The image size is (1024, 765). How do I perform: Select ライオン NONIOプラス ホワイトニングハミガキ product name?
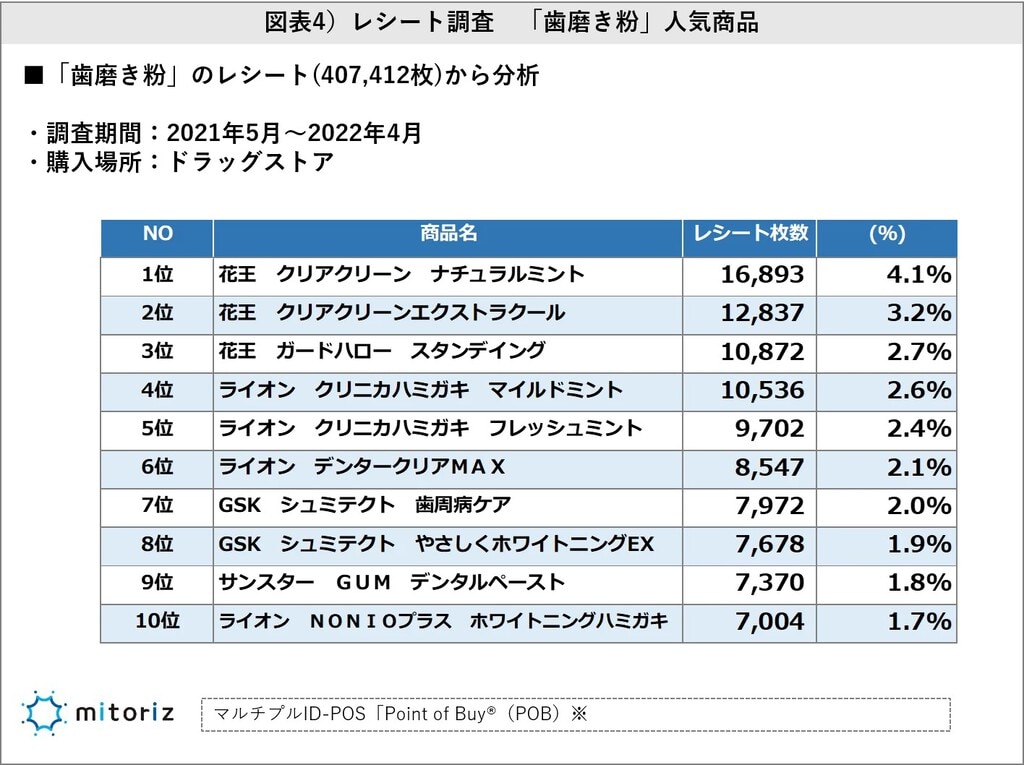[x=443, y=621]
